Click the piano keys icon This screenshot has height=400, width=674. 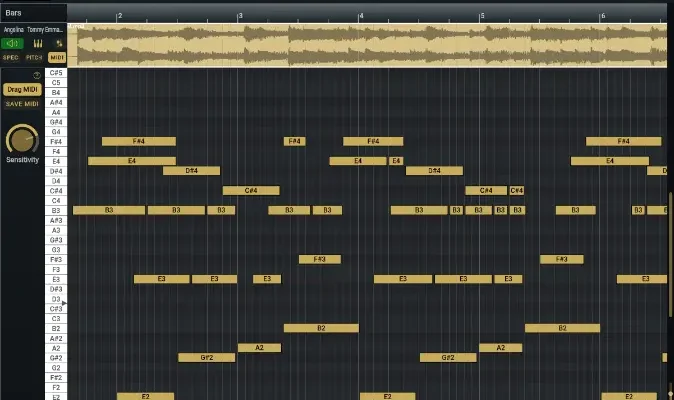point(37,43)
